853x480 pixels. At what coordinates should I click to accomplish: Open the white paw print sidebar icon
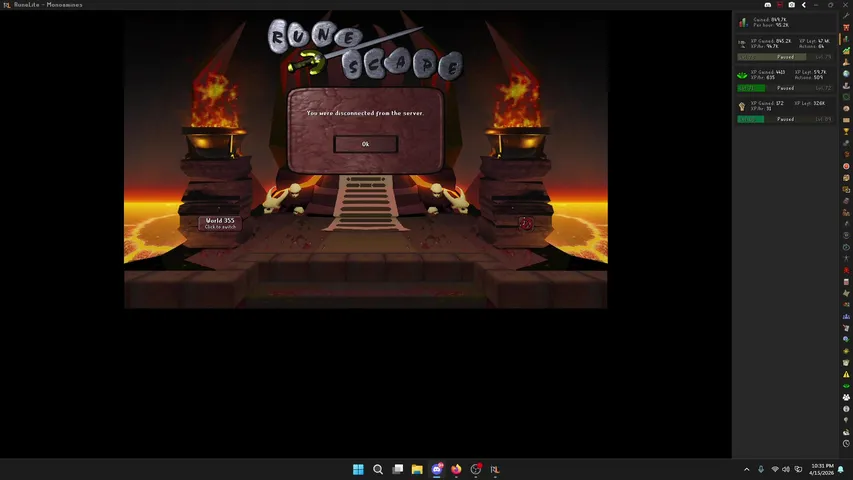pyautogui.click(x=846, y=397)
